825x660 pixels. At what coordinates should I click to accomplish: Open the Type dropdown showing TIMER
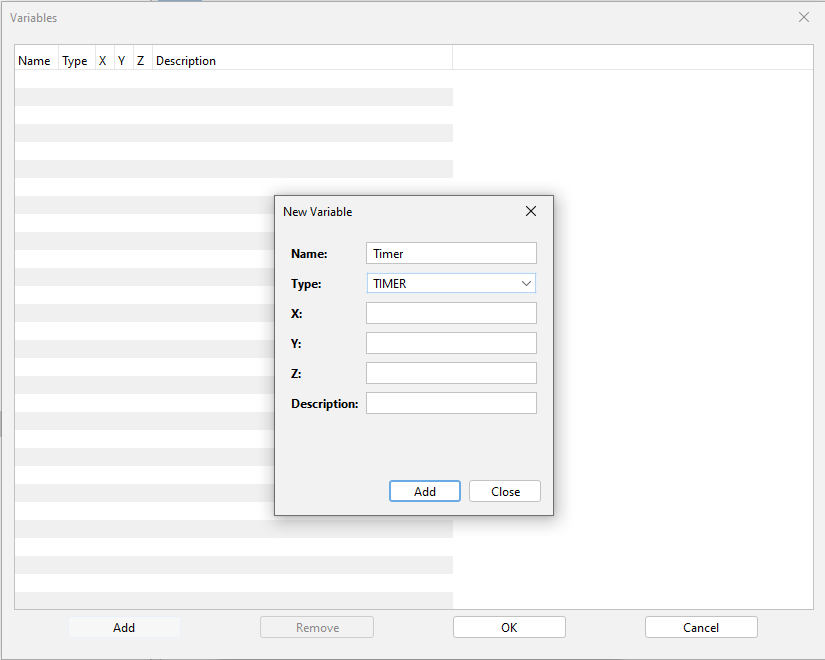[x=451, y=283]
